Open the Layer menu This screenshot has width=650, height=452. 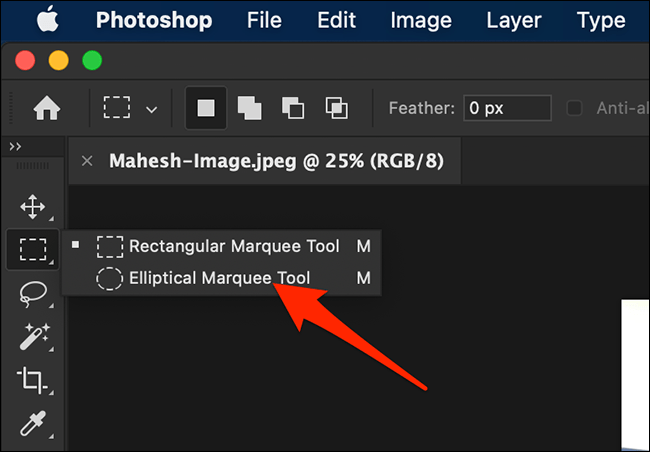coord(514,20)
